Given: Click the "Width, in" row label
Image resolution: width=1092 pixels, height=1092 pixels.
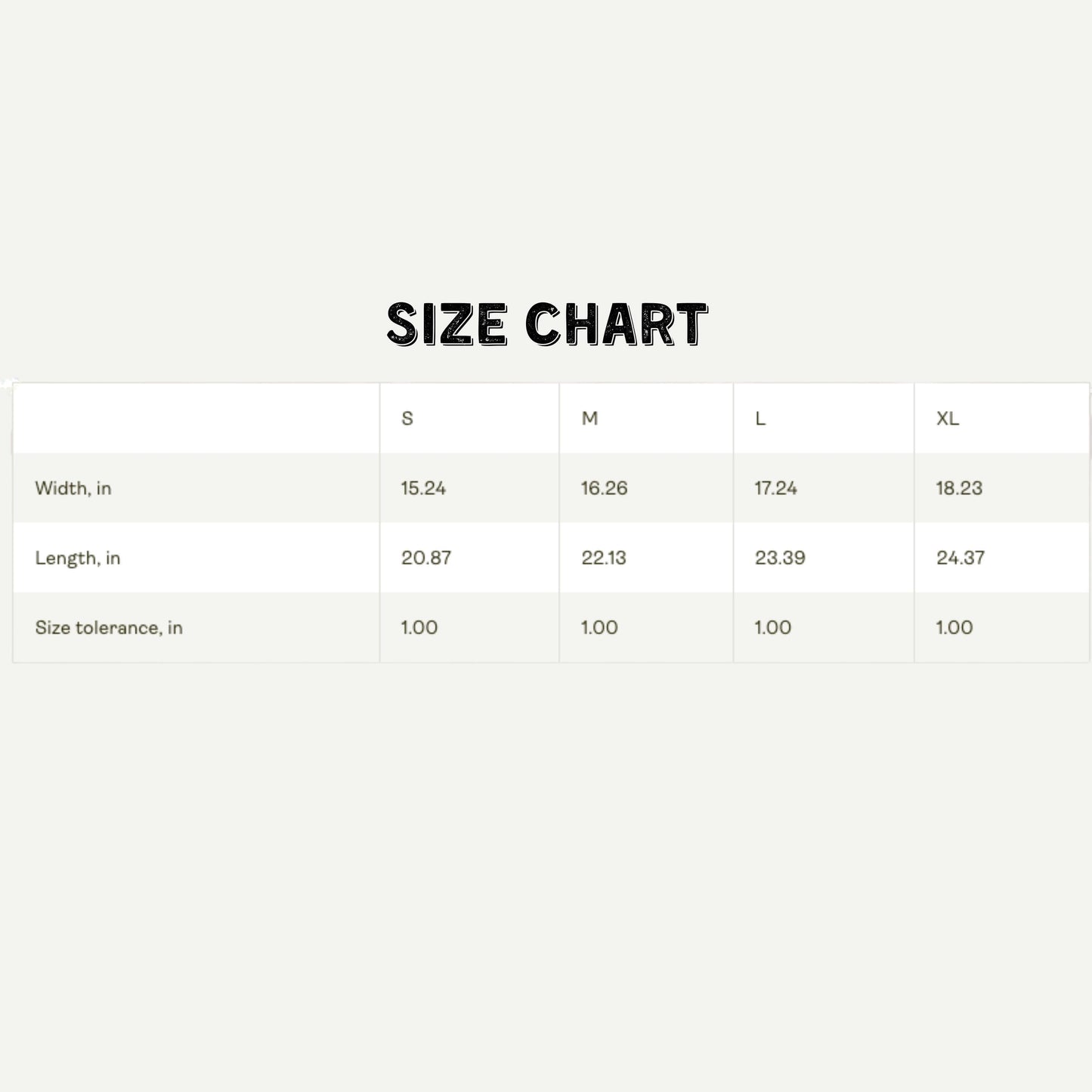Looking at the screenshot, I should (73, 488).
